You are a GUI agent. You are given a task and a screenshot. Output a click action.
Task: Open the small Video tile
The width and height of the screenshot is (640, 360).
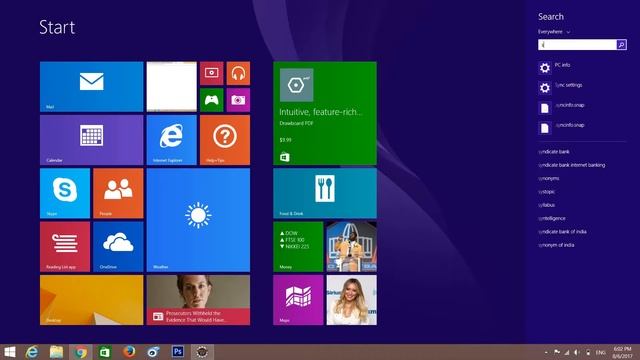click(211, 73)
